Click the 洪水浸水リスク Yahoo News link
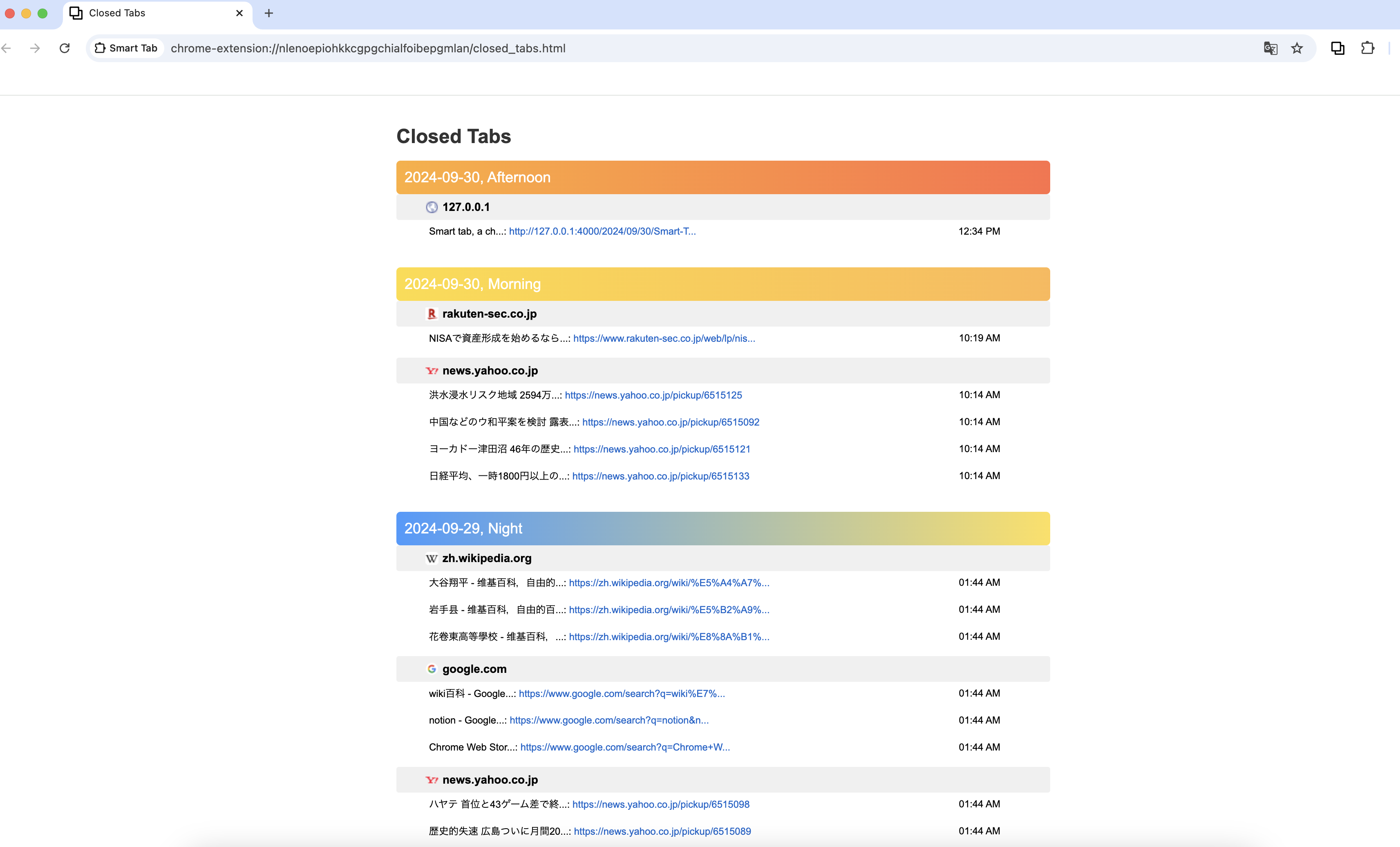This screenshot has height=847, width=1400. pos(653,395)
